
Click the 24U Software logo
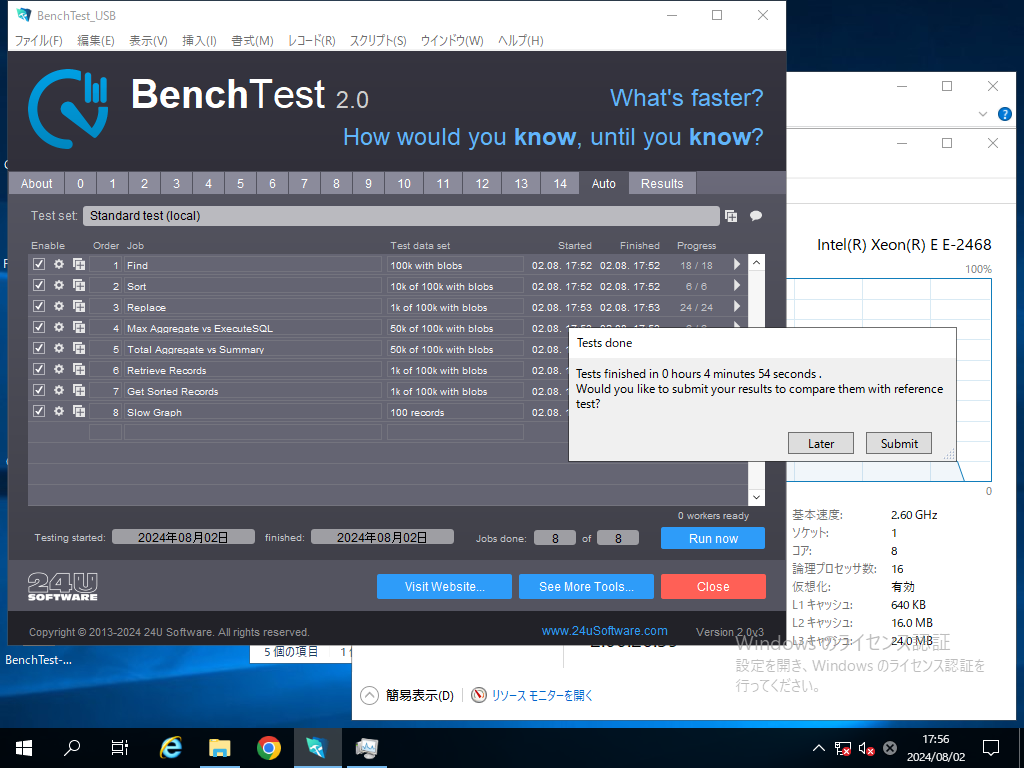[x=63, y=586]
